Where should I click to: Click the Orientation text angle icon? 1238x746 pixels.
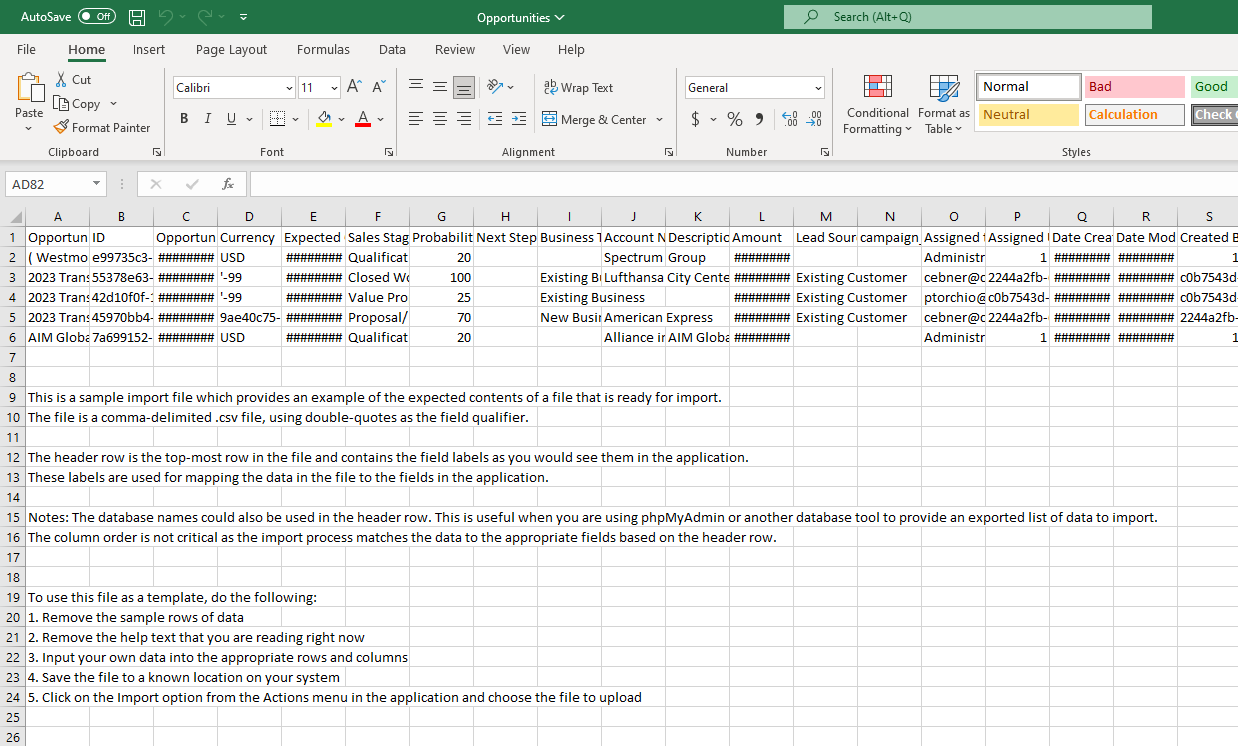click(495, 87)
